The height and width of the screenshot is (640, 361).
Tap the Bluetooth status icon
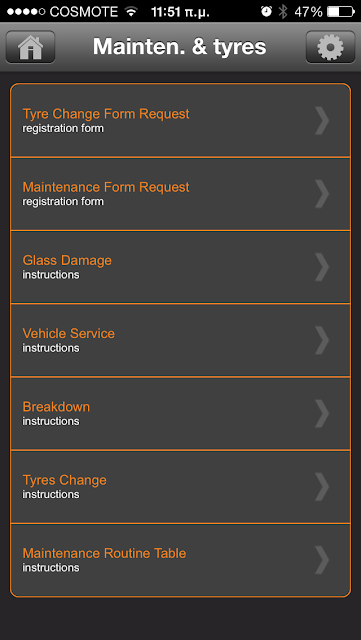pyautogui.click(x=283, y=11)
